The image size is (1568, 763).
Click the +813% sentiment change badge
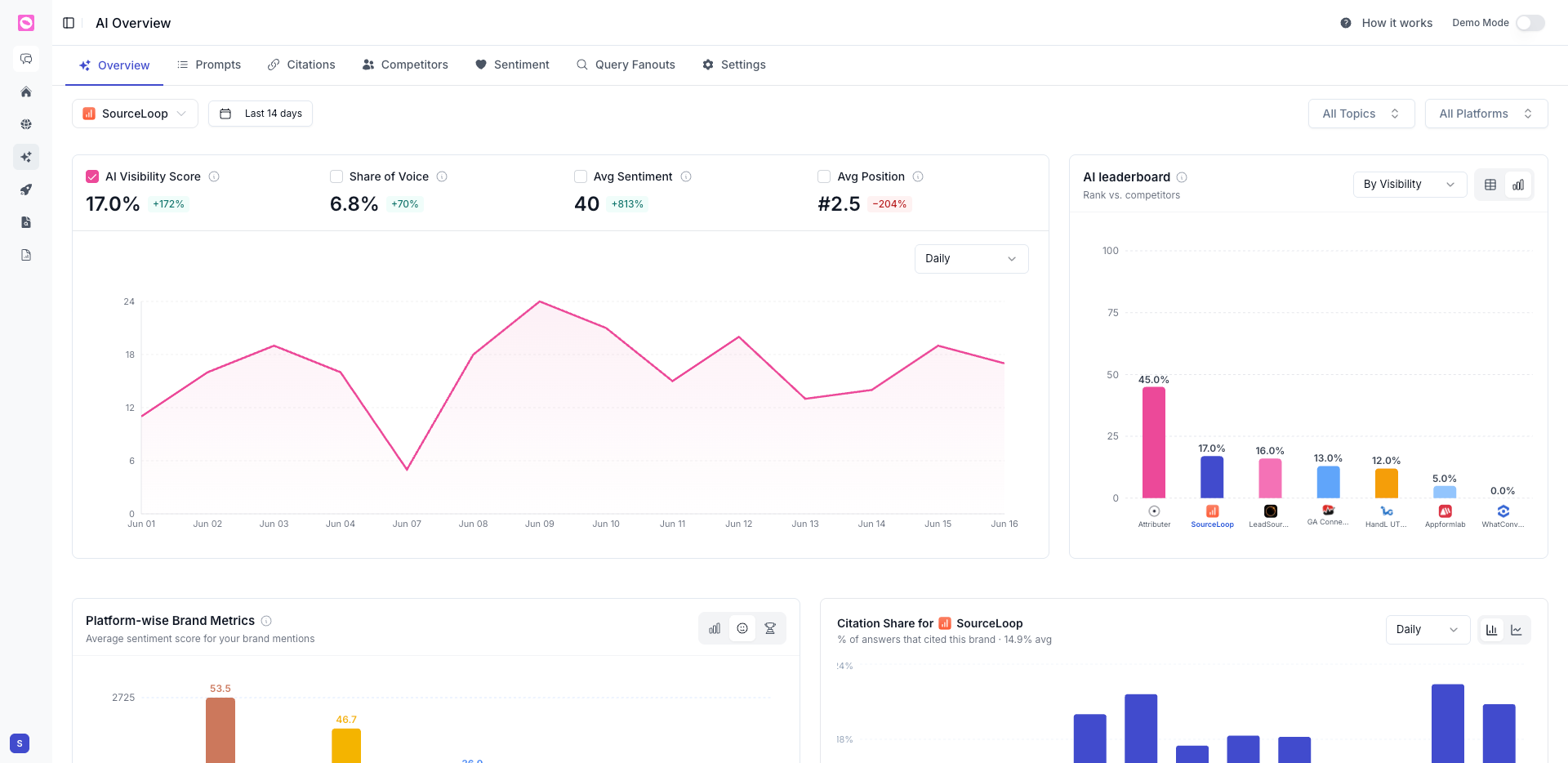[x=627, y=204]
